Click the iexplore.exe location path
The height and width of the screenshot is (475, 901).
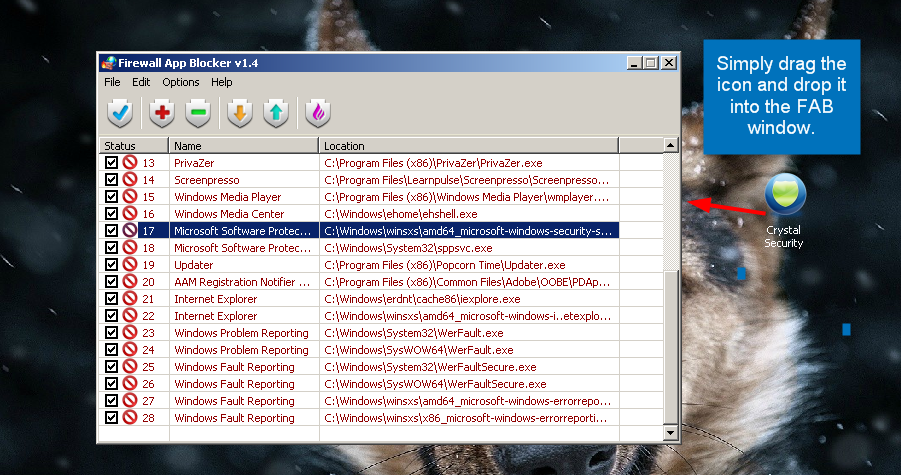(422, 299)
